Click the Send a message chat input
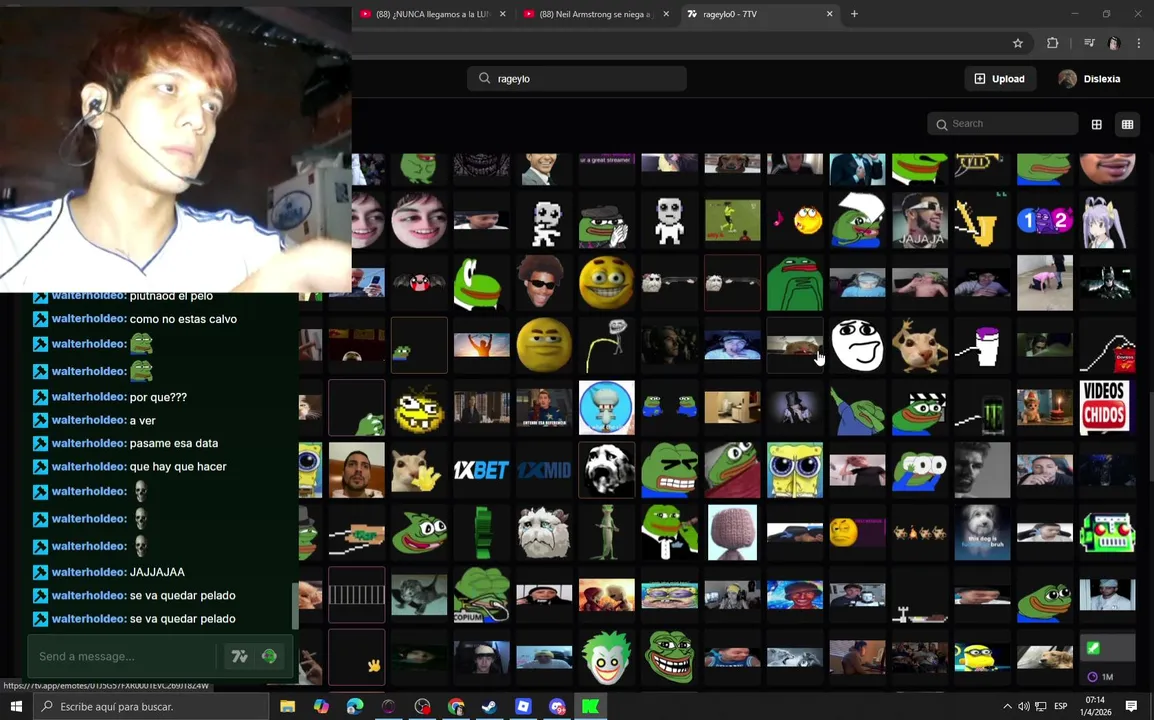This screenshot has height=720, width=1154. [122, 656]
